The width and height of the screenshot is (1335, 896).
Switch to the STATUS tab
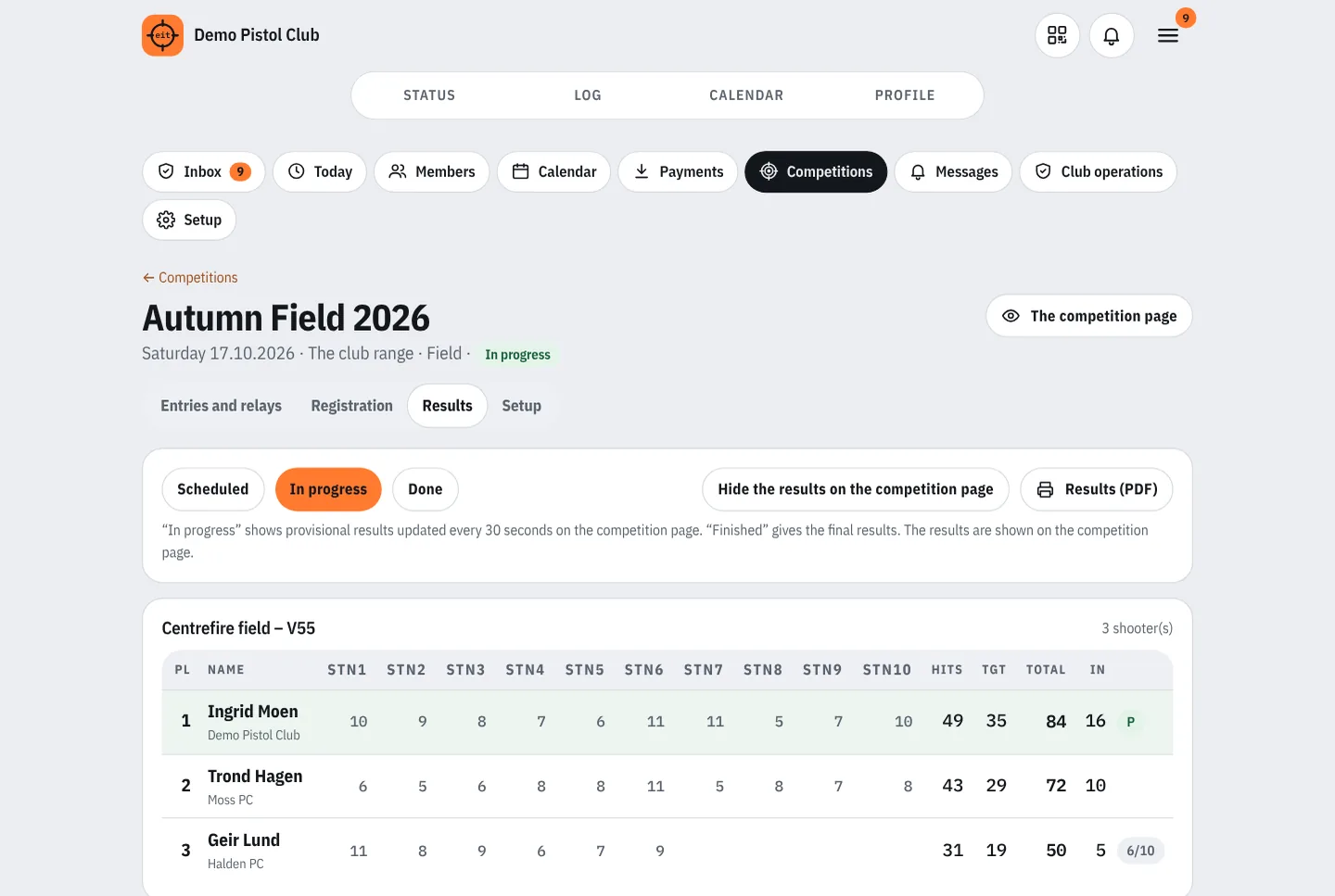[x=429, y=95]
